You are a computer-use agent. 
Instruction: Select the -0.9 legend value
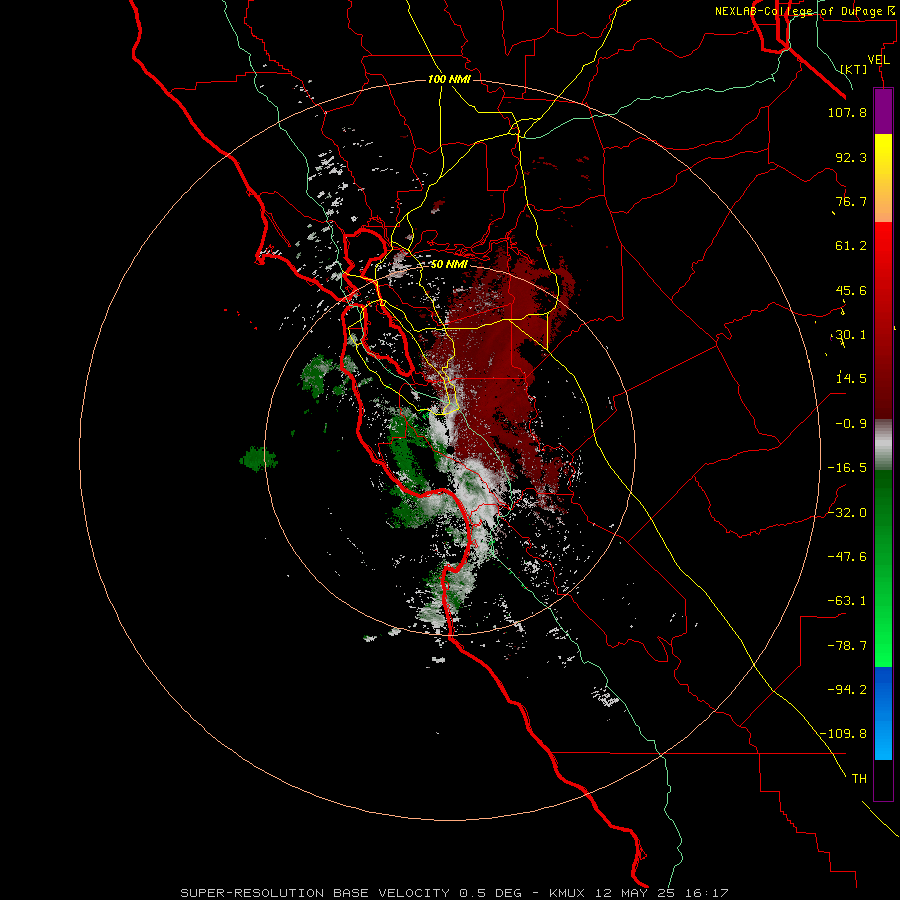(x=851, y=424)
